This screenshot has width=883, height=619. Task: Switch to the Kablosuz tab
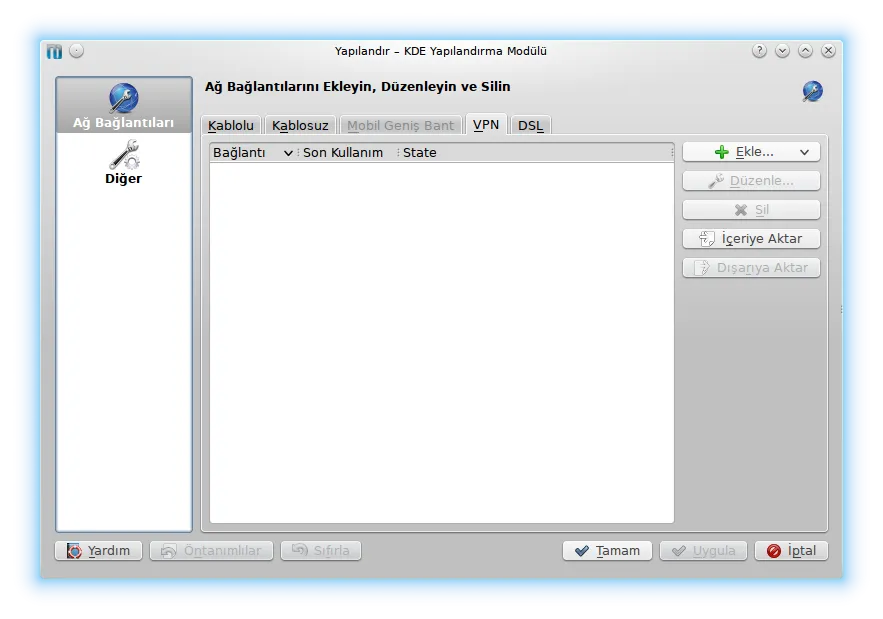tap(300, 126)
